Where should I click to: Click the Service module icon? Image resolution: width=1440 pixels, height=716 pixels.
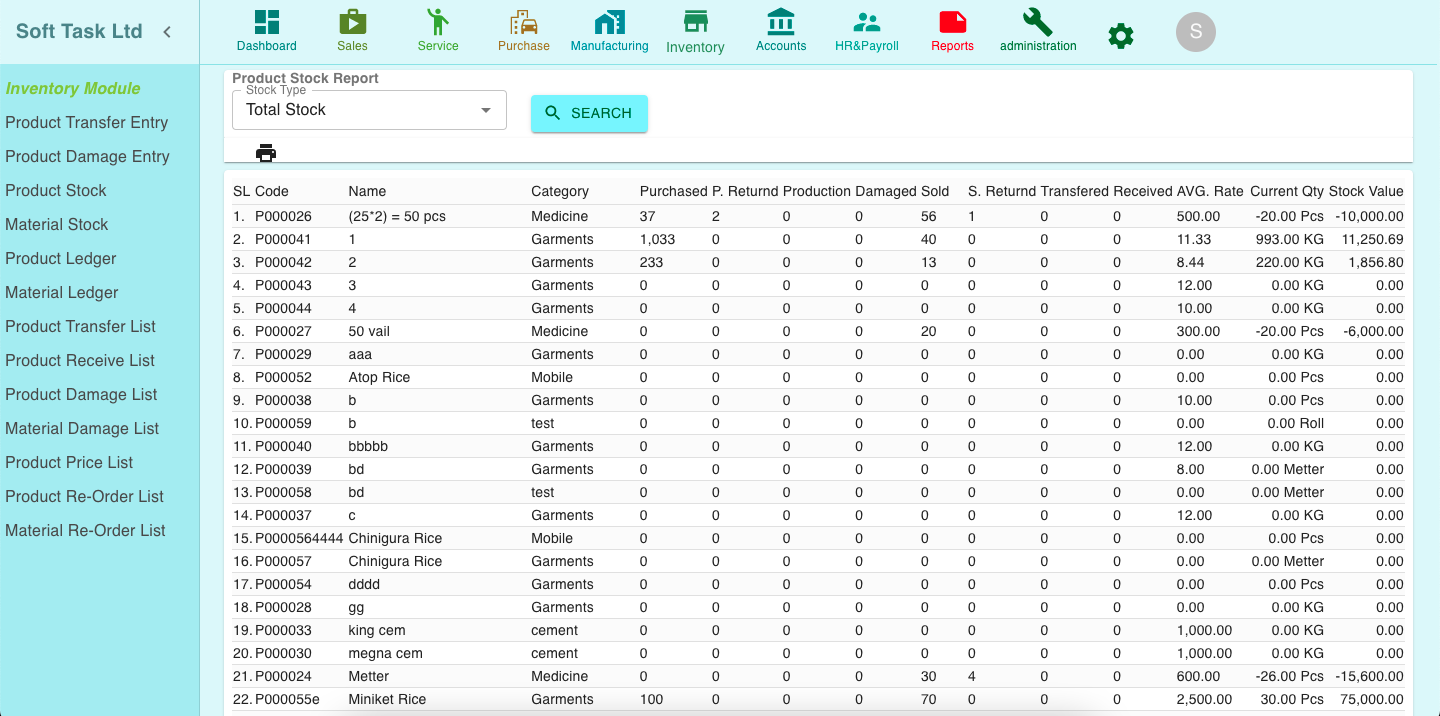[x=438, y=30]
